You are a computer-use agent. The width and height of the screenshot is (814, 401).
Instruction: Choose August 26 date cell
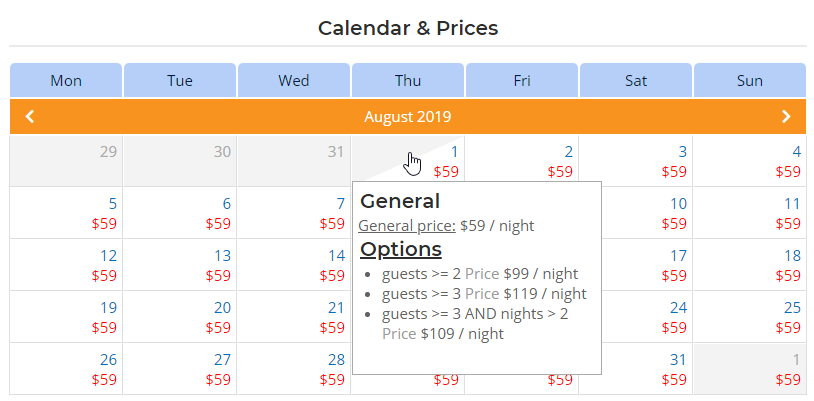pos(66,368)
